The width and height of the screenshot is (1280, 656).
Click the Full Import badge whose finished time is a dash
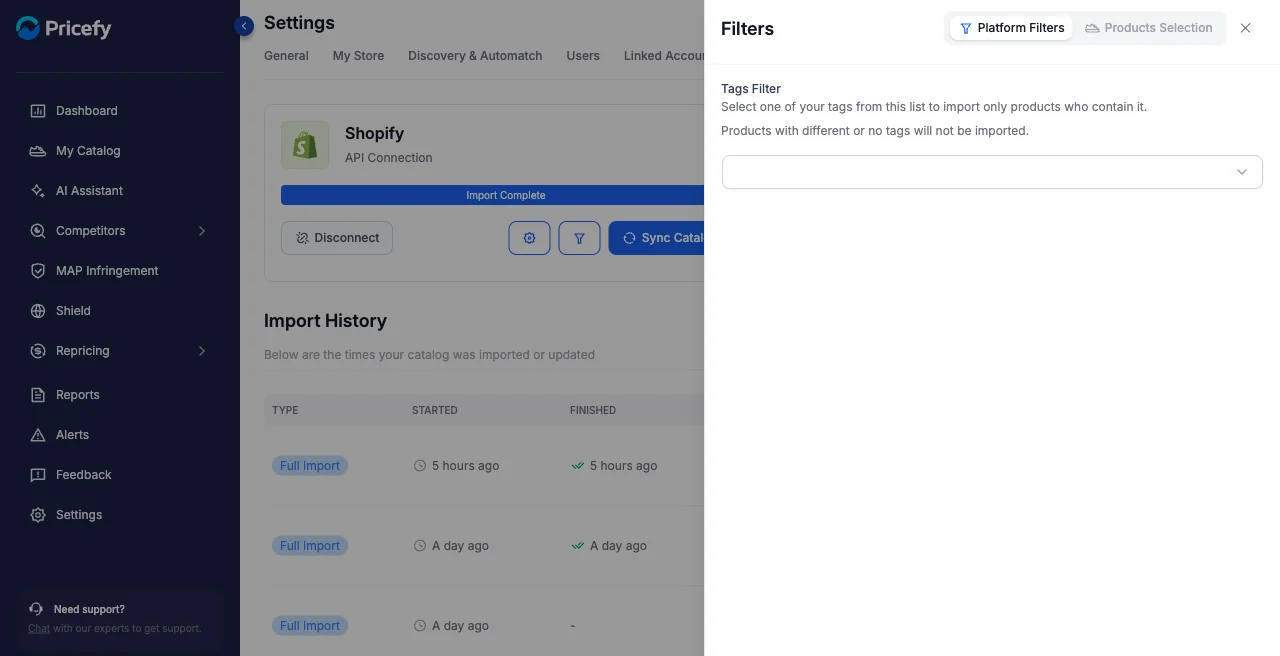[x=310, y=626]
